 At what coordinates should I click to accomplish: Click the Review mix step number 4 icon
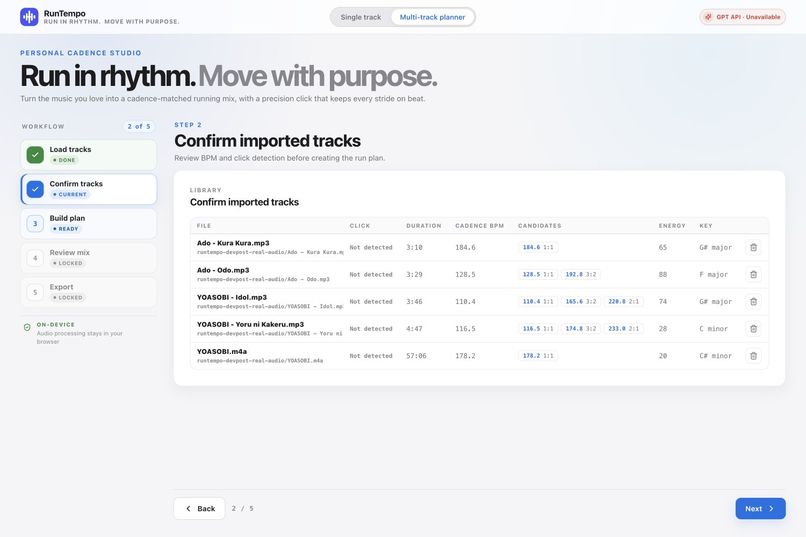pos(35,258)
